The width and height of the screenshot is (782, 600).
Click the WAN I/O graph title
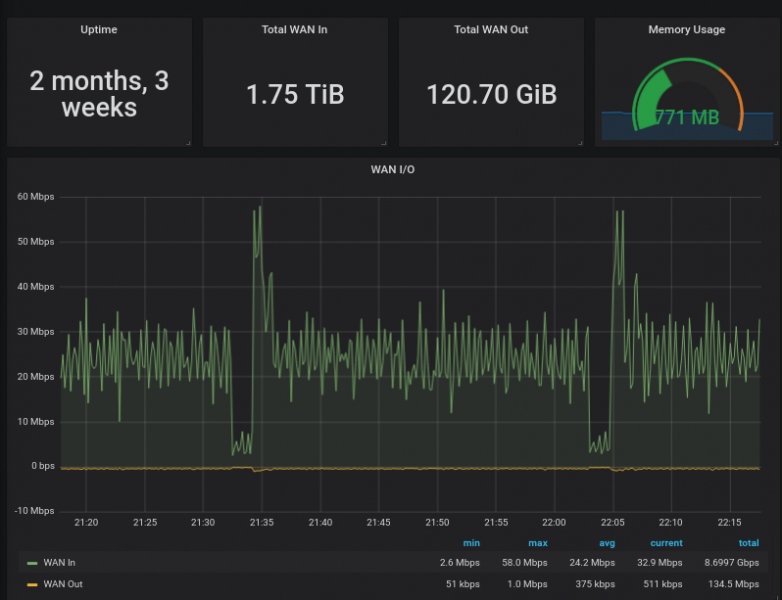coord(392,170)
